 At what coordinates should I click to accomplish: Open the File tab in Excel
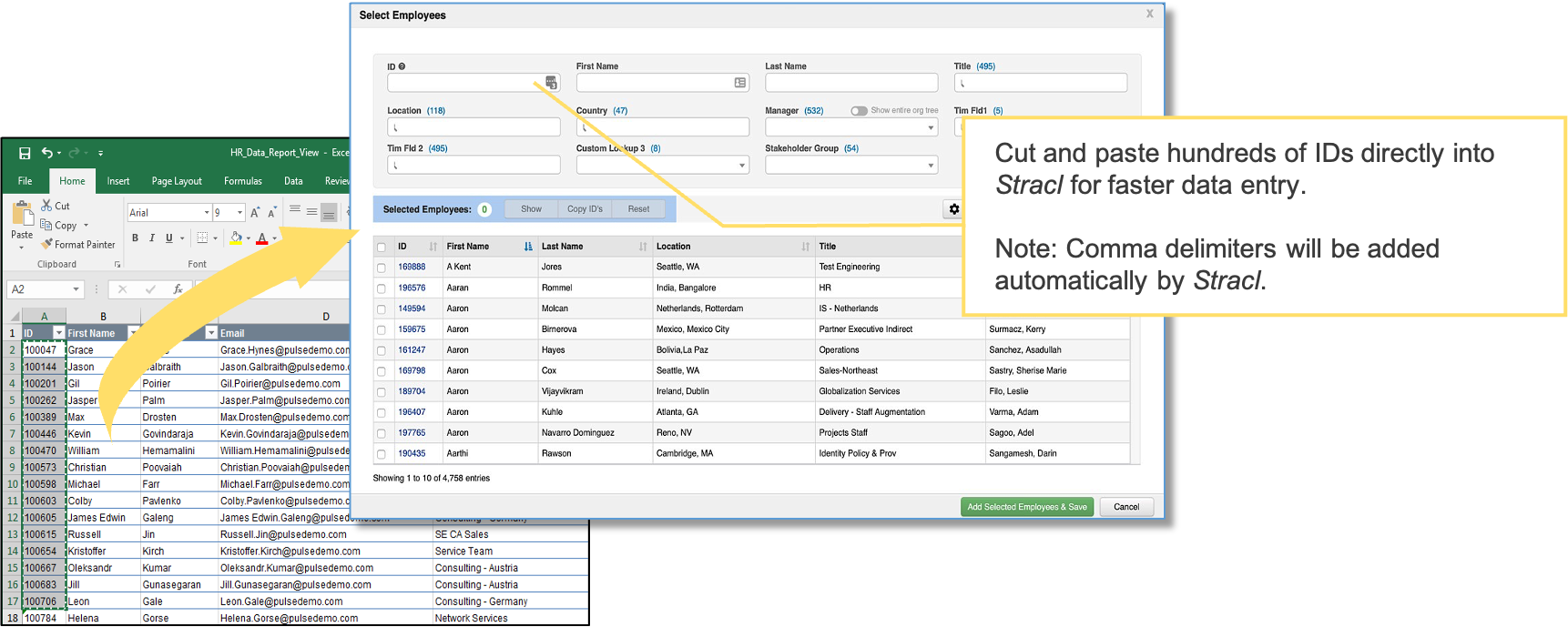tap(25, 181)
